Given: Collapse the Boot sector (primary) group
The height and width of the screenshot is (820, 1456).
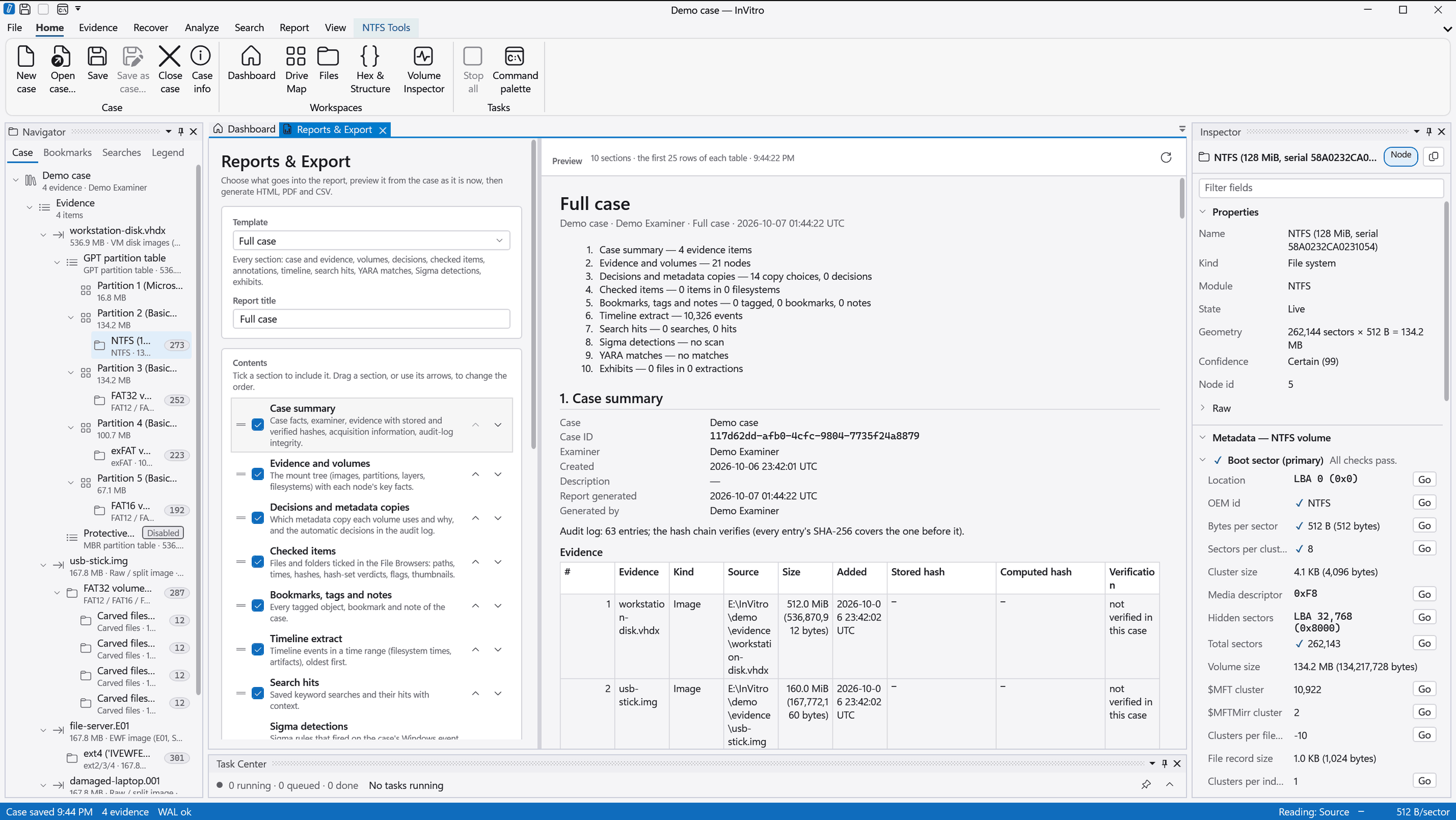Looking at the screenshot, I should 1202,460.
